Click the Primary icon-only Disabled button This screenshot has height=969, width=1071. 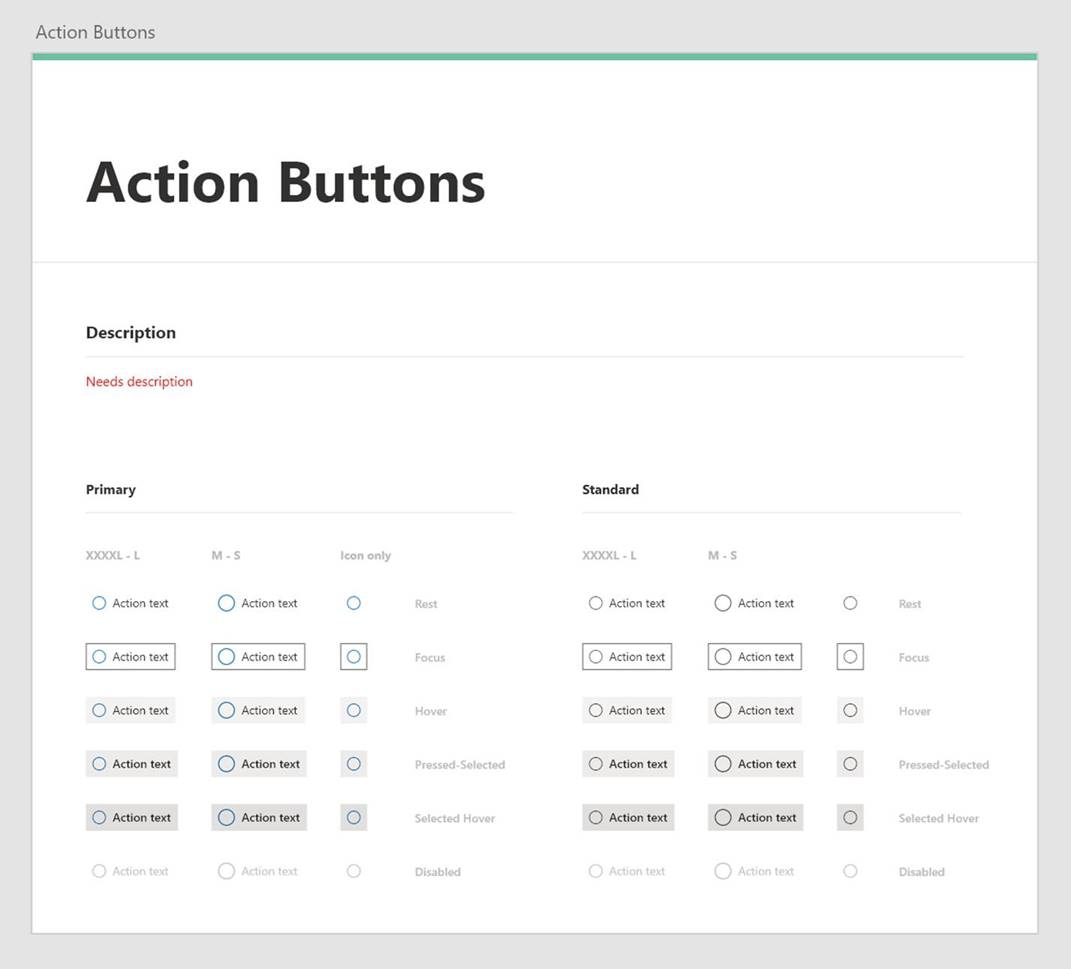pos(353,871)
